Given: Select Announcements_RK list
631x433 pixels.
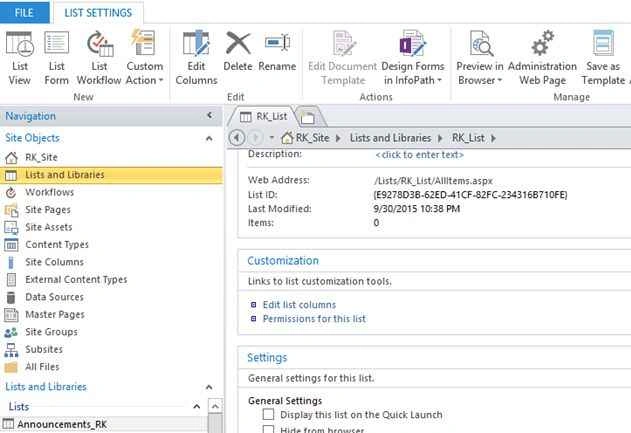Looking at the screenshot, I should pos(62,424).
